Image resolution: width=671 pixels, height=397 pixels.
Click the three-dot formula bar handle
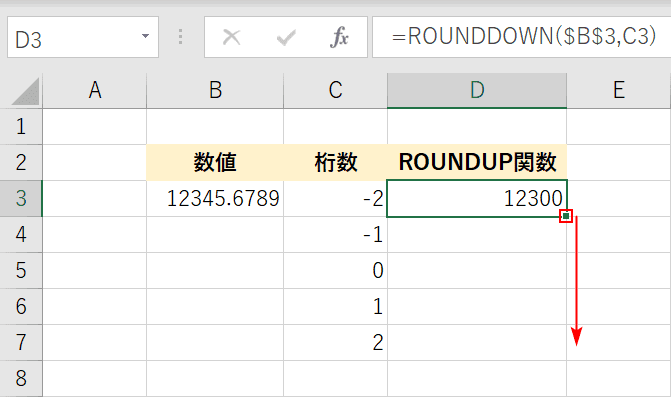(181, 37)
